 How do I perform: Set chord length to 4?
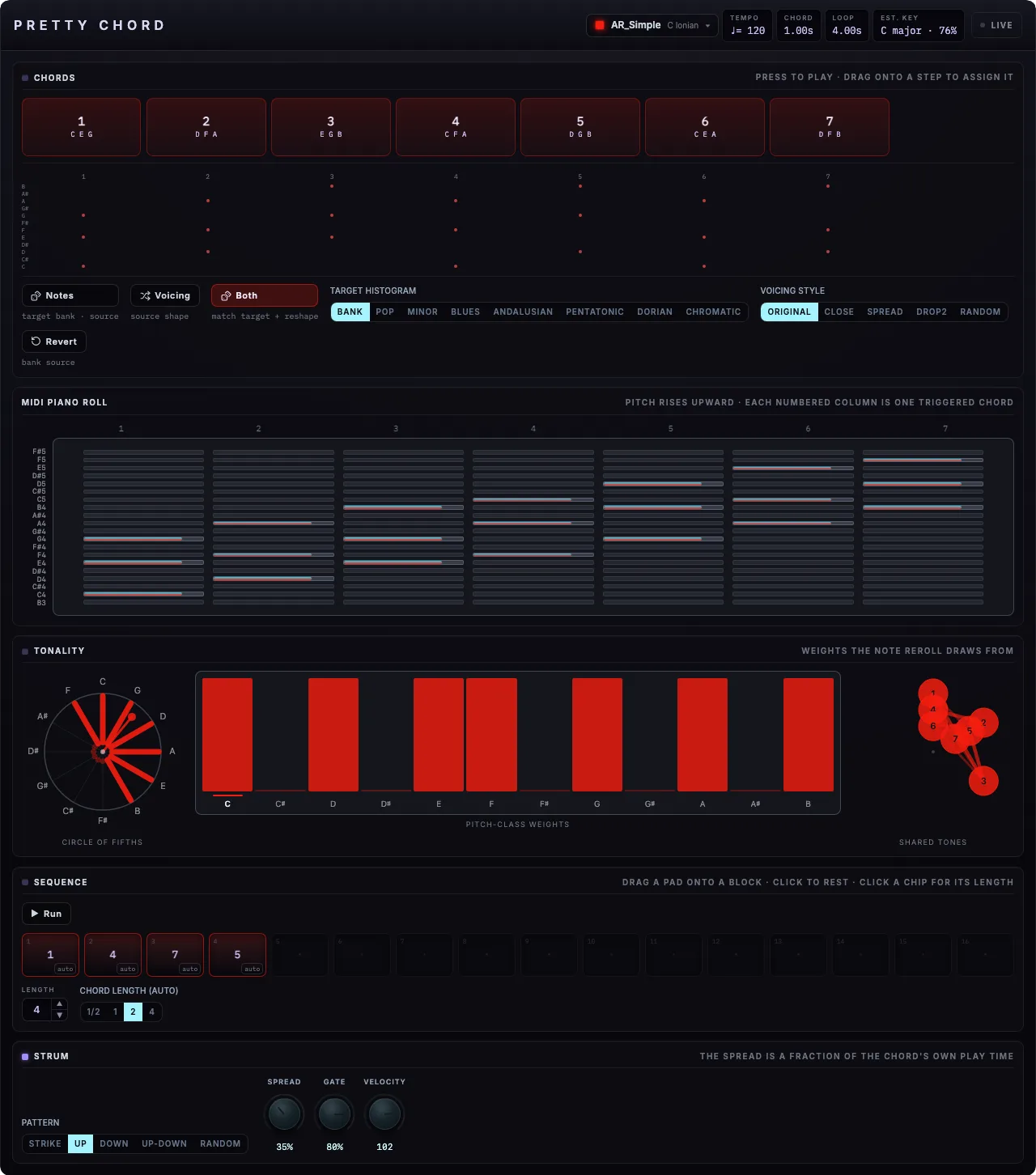(151, 1012)
